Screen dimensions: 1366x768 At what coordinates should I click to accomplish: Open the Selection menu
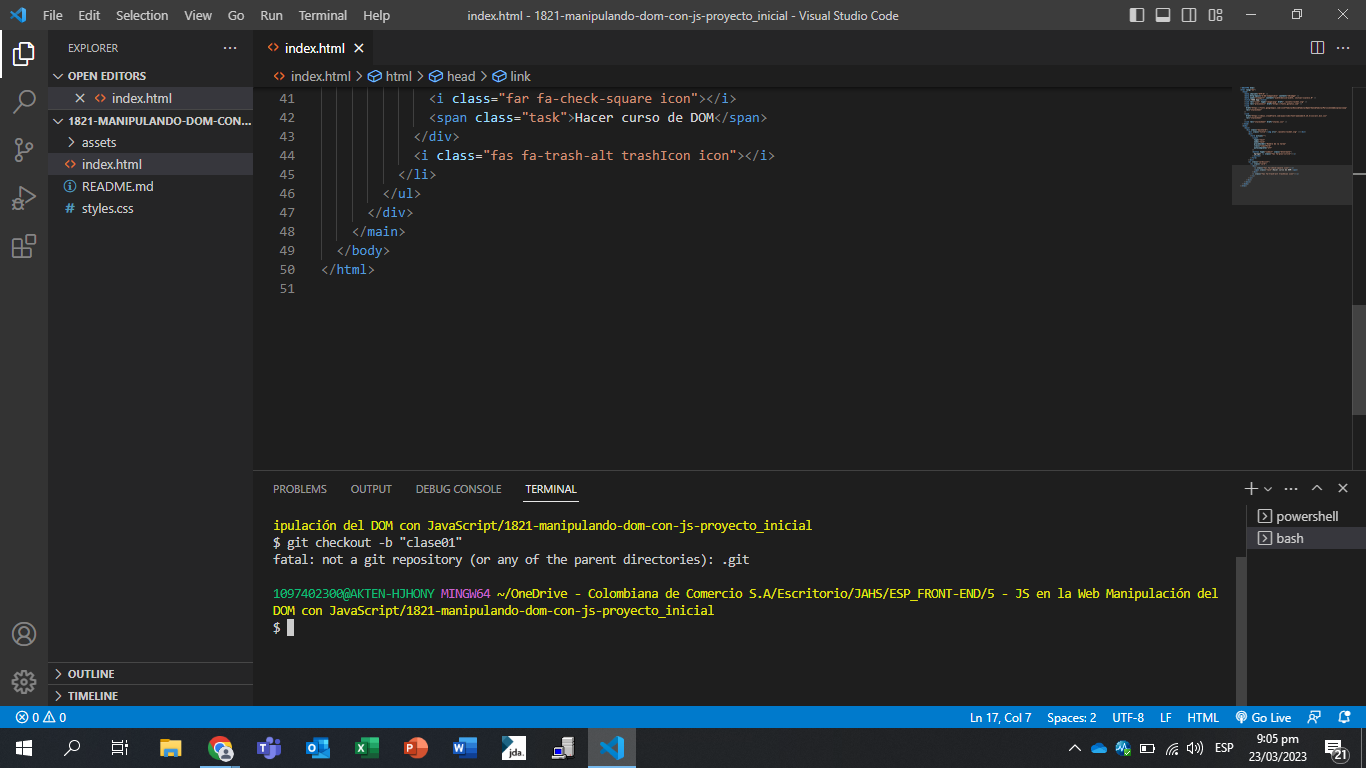click(x=142, y=15)
